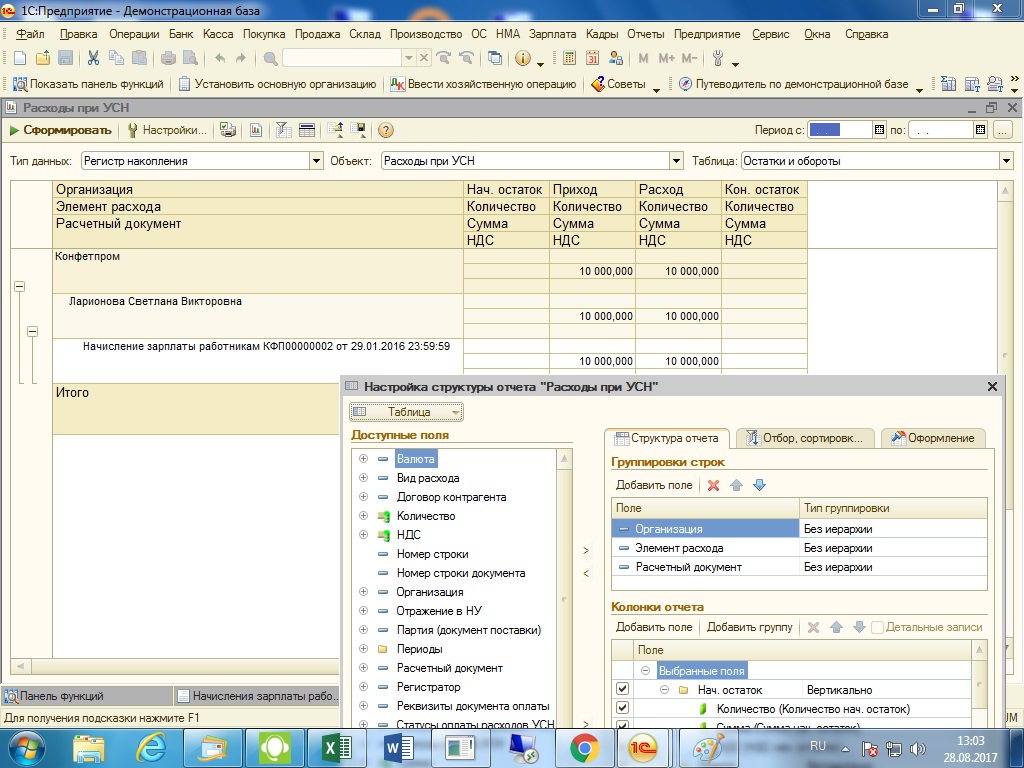Open the calendar icon in the main toolbar
This screenshot has width=1024, height=768.
tap(592, 58)
